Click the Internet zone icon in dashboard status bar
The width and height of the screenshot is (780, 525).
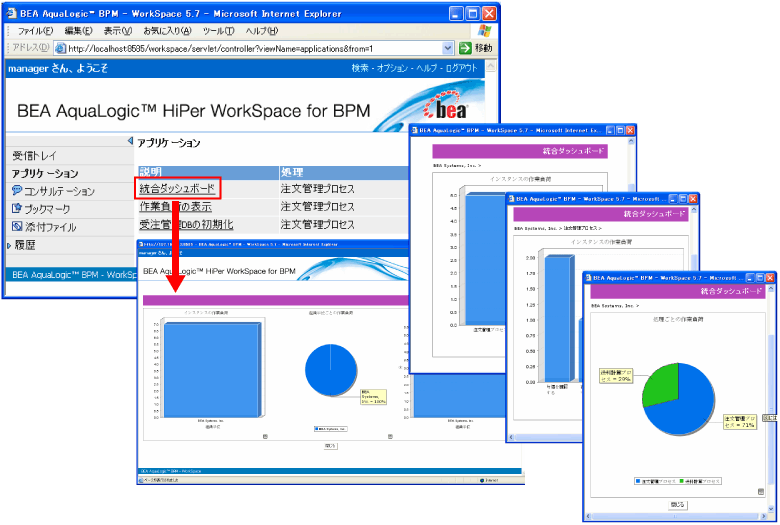(x=482, y=480)
